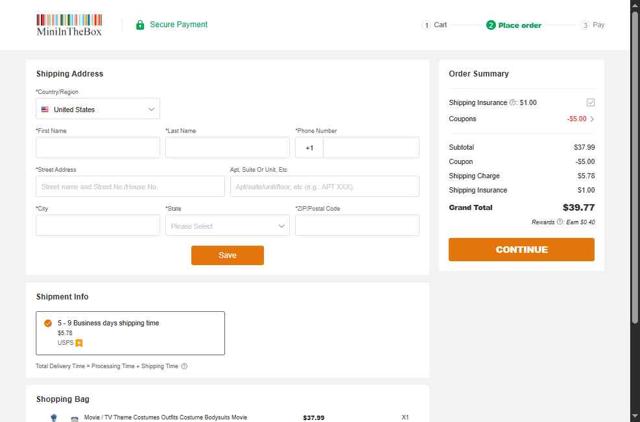The width and height of the screenshot is (640, 422).
Task: Focus the Apt, Suite Or Unit field
Action: (x=324, y=187)
